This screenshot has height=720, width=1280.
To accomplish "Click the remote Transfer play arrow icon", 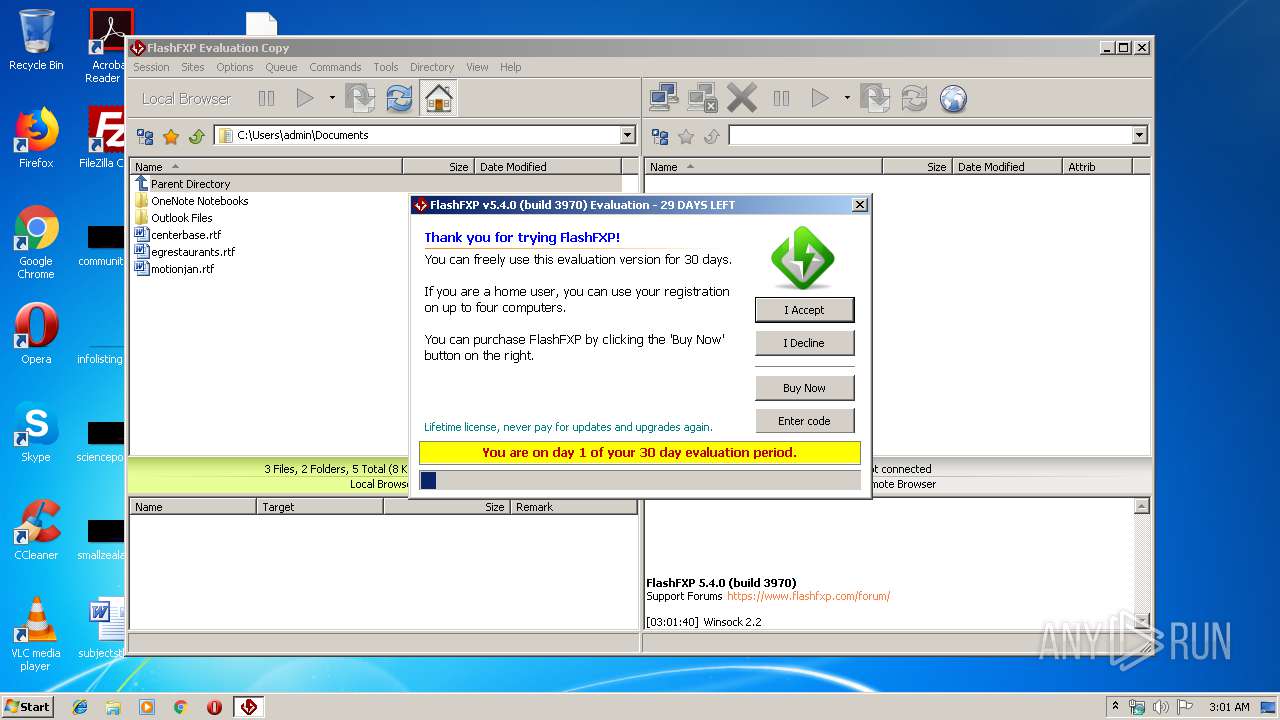I will point(820,98).
